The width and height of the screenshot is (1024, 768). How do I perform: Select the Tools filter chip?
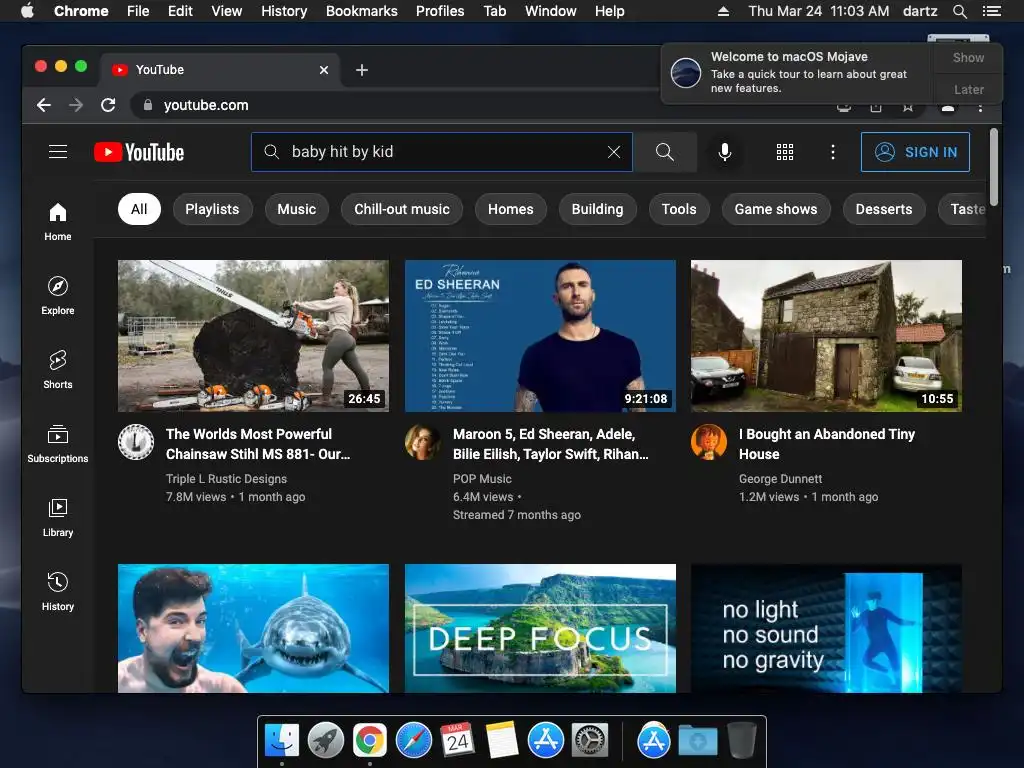point(679,210)
